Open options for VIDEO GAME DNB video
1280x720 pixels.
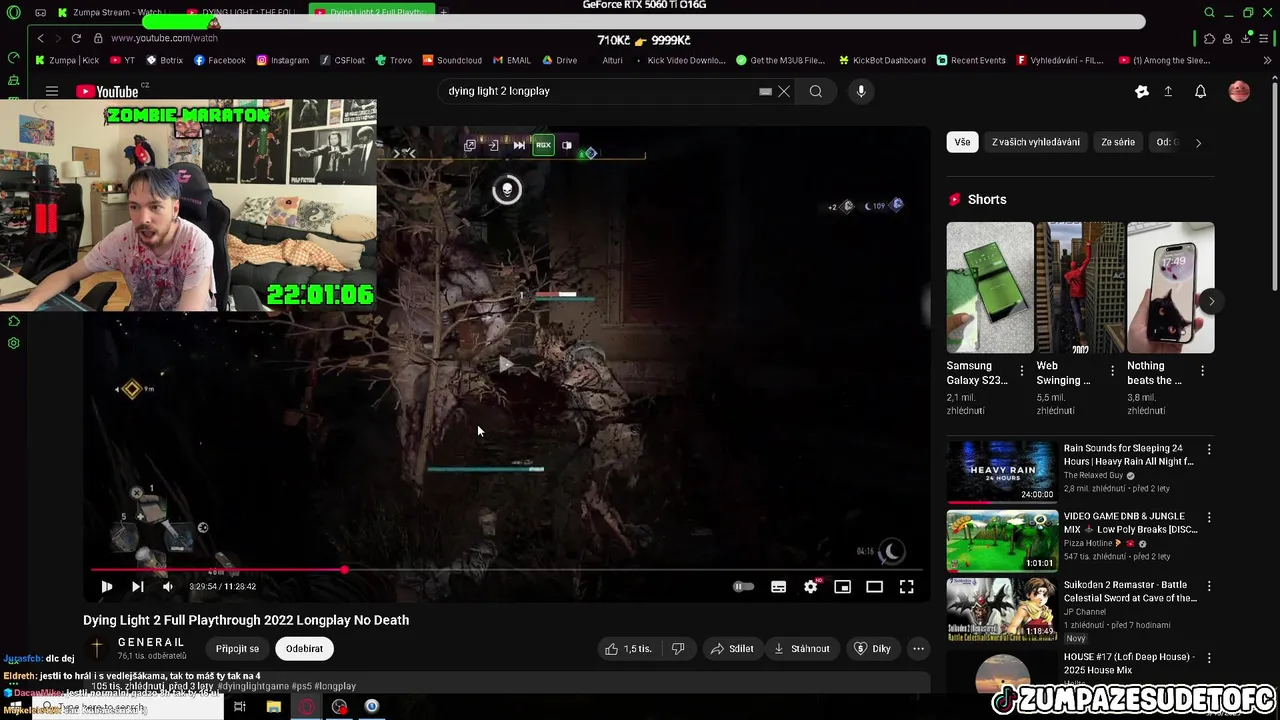pyautogui.click(x=1209, y=518)
